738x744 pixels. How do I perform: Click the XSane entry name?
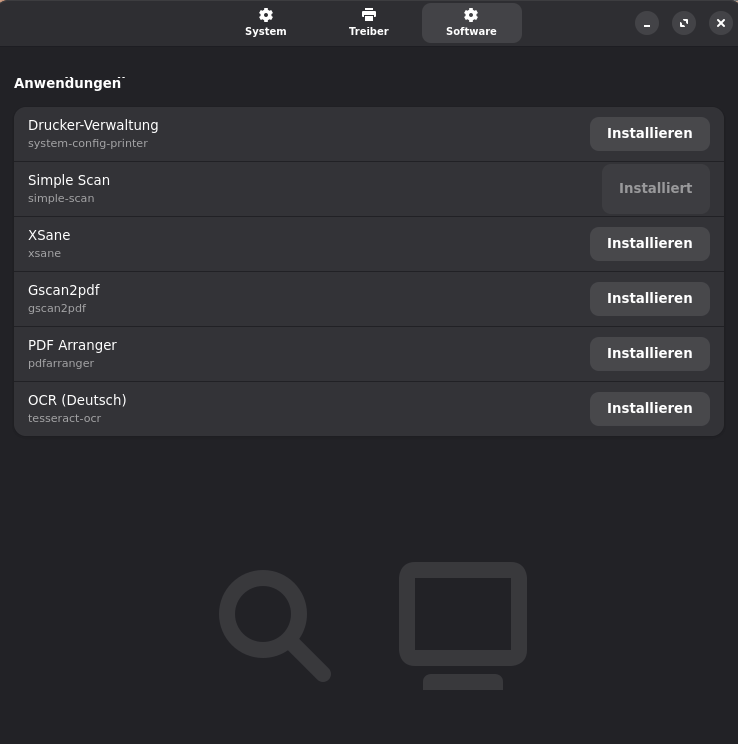point(49,236)
